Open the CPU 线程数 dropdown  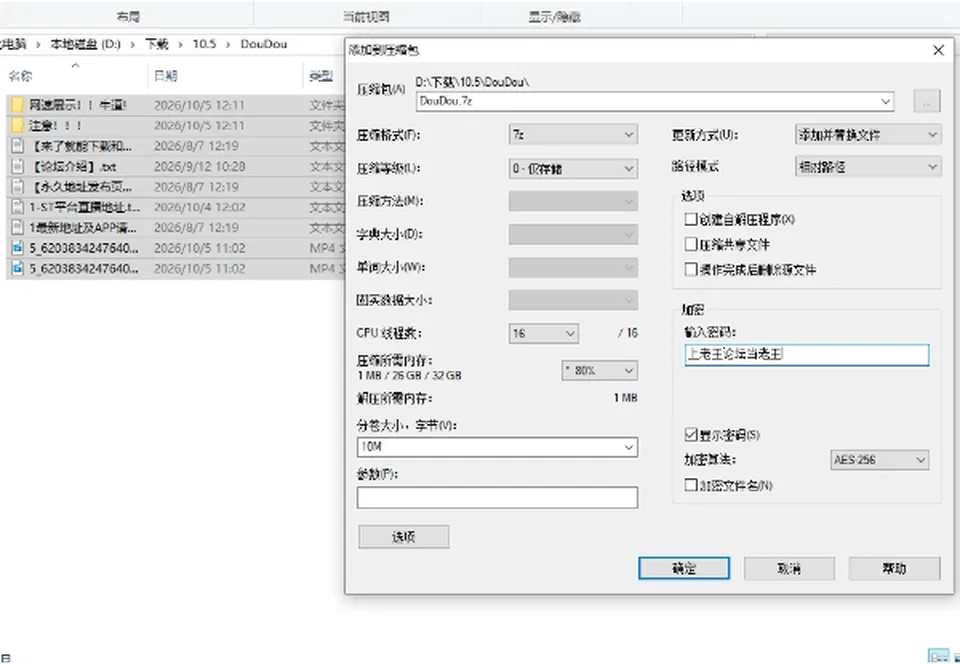[x=543, y=334]
